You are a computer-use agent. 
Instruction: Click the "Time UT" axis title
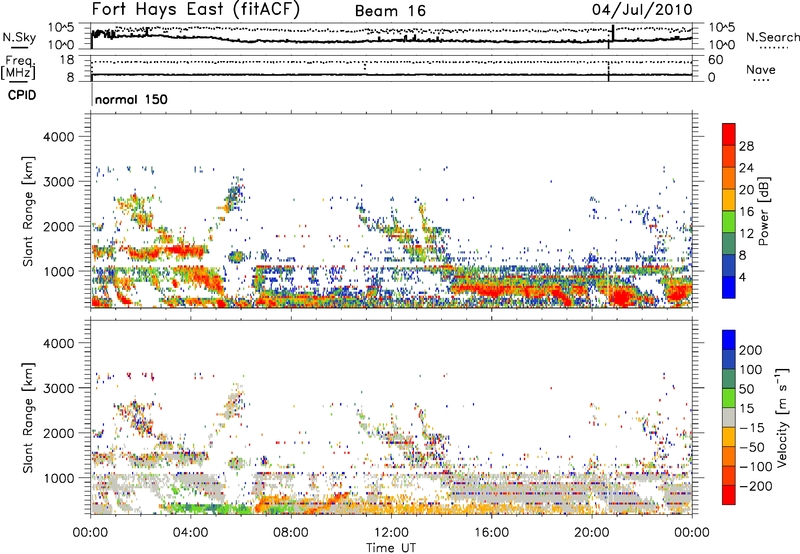tap(391, 548)
